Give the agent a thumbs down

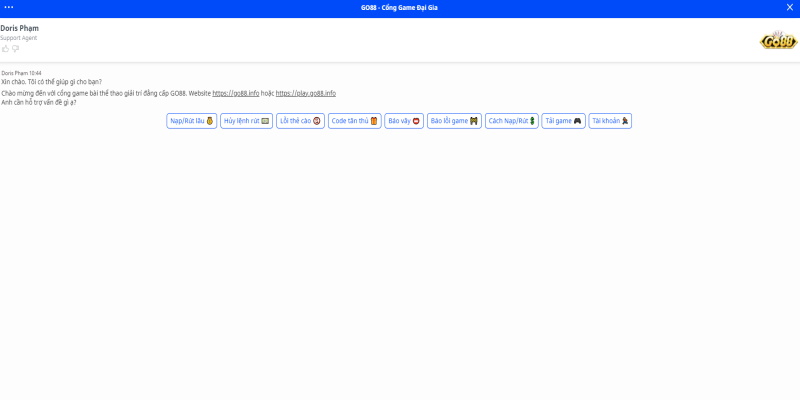click(15, 48)
